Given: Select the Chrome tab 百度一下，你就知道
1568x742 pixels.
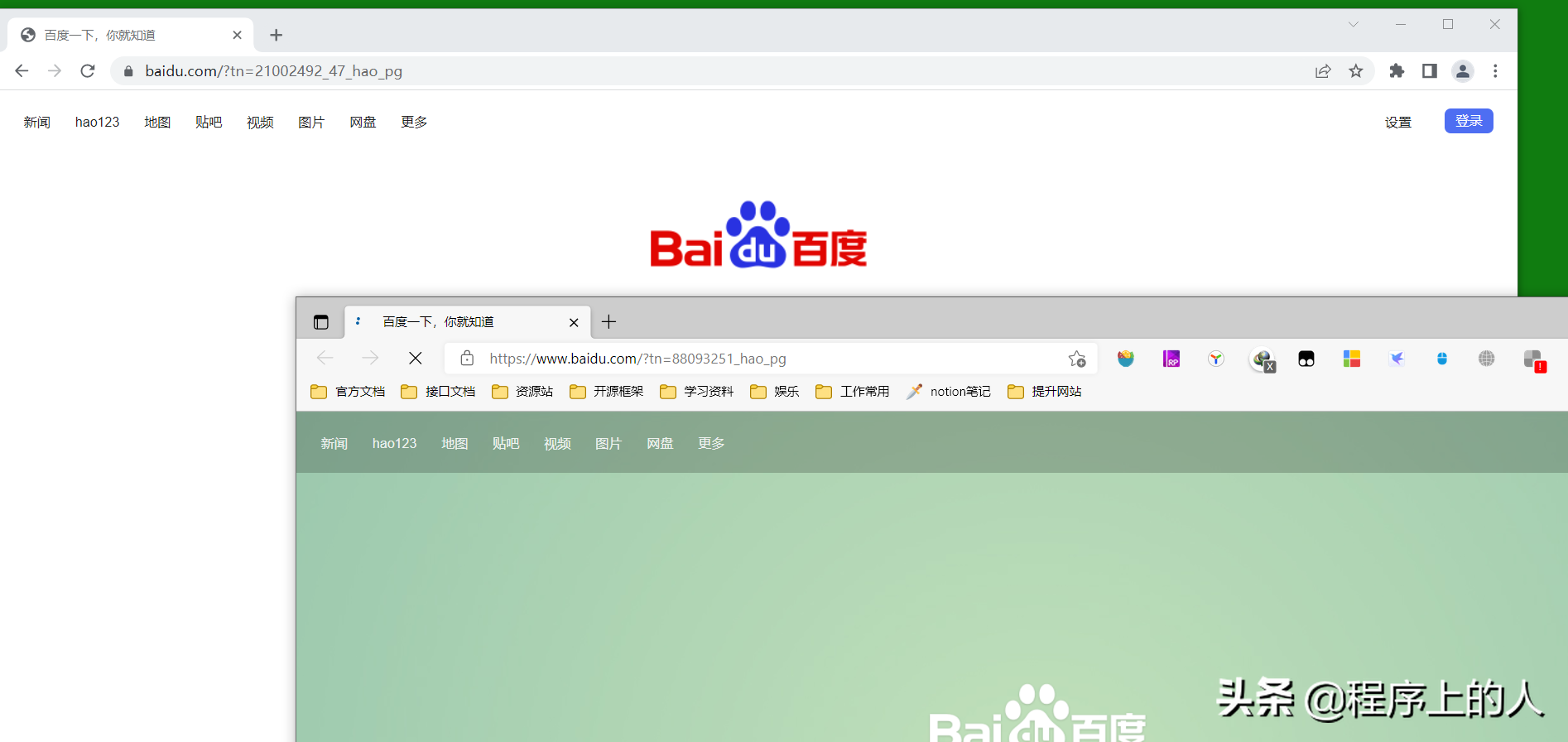Looking at the screenshot, I should (x=131, y=35).
